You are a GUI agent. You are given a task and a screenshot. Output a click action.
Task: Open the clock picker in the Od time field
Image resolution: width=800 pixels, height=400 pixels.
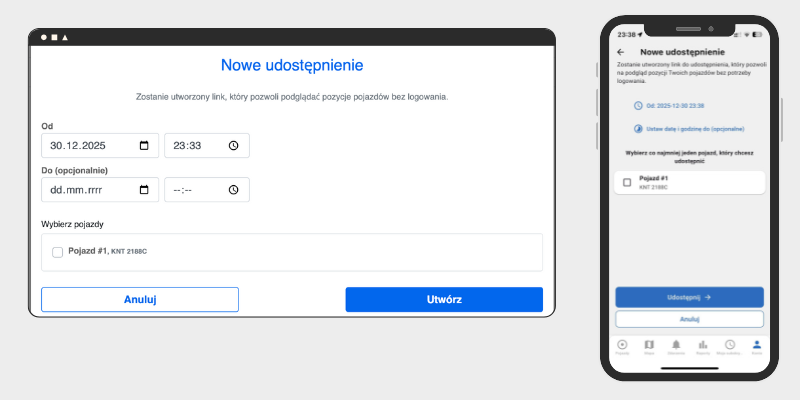[233, 146]
